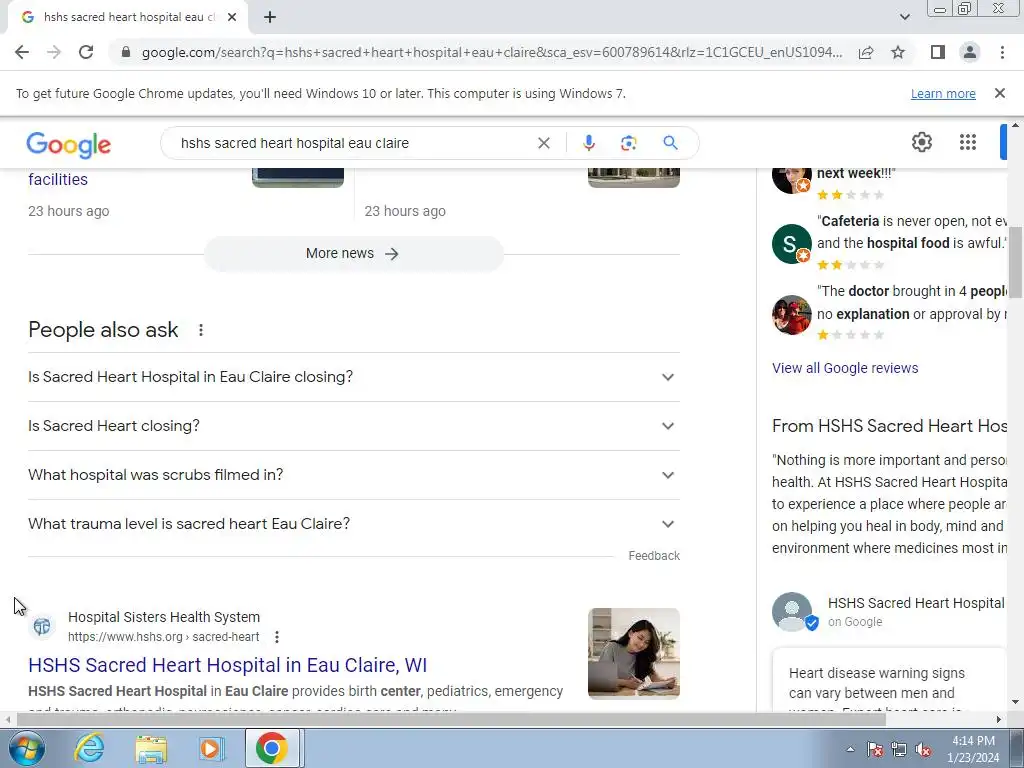Open Google apps grid

(968, 142)
